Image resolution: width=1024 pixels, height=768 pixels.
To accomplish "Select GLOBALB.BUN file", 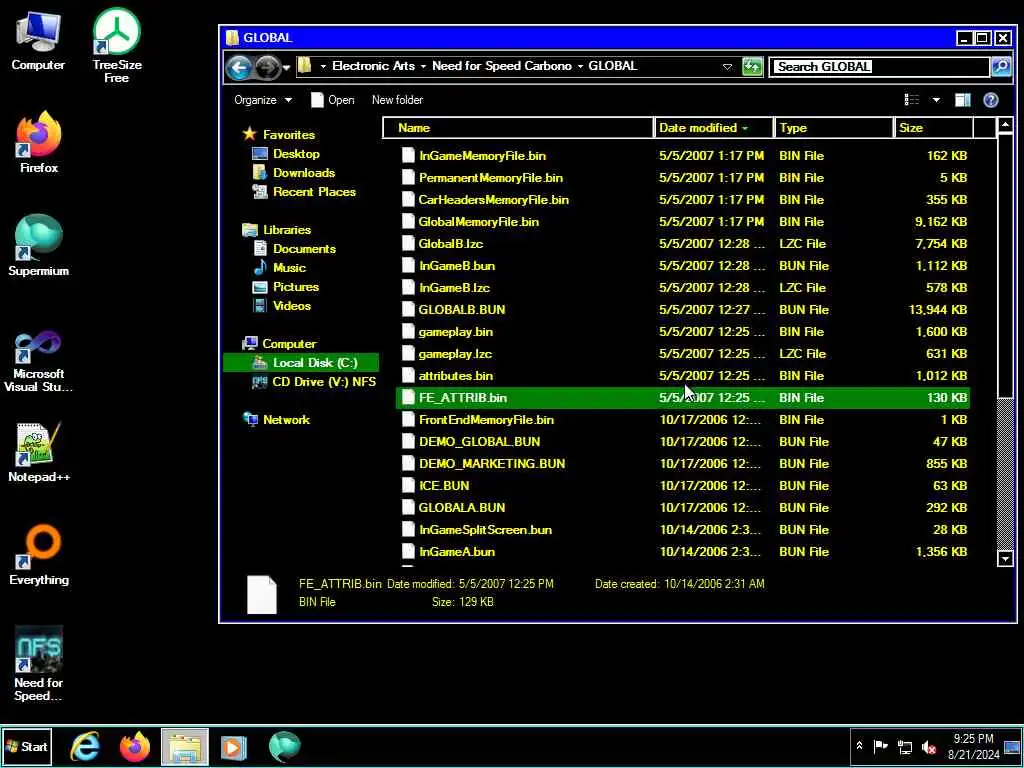I will coord(682,310).
